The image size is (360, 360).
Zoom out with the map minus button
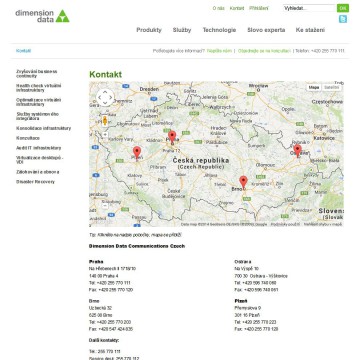coord(105,206)
